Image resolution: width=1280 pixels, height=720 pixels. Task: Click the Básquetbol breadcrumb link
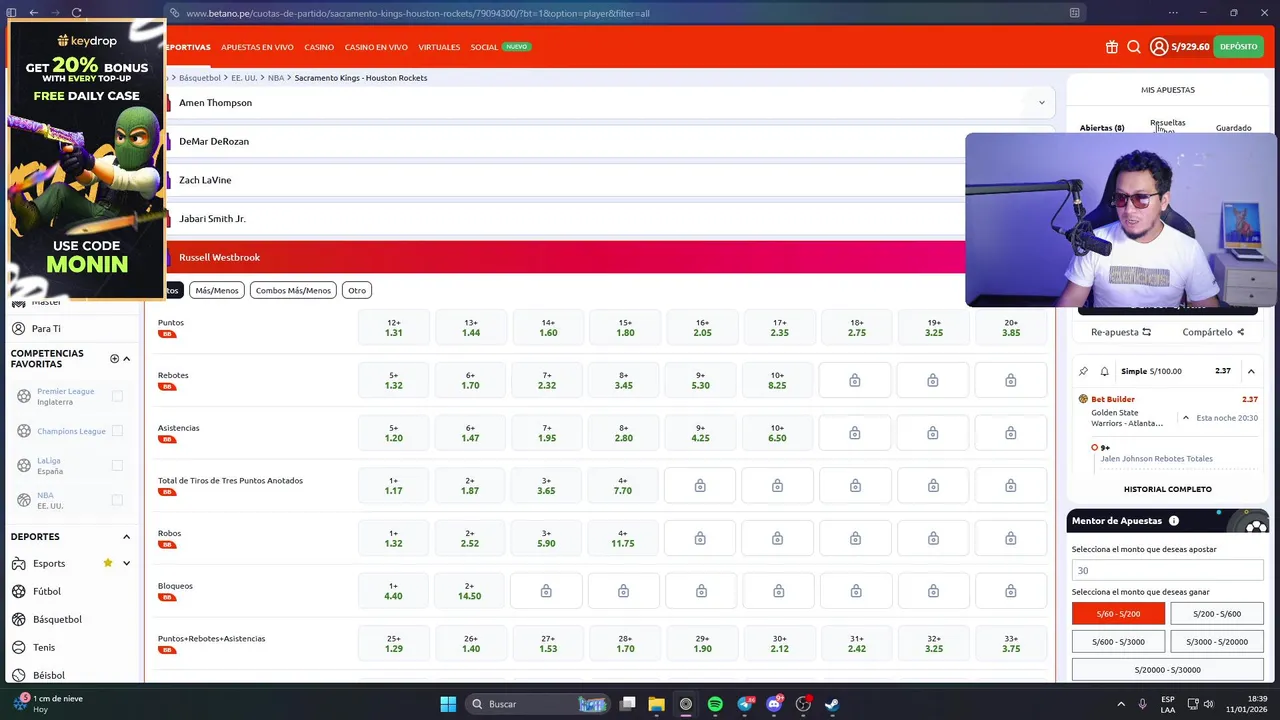coord(200,78)
